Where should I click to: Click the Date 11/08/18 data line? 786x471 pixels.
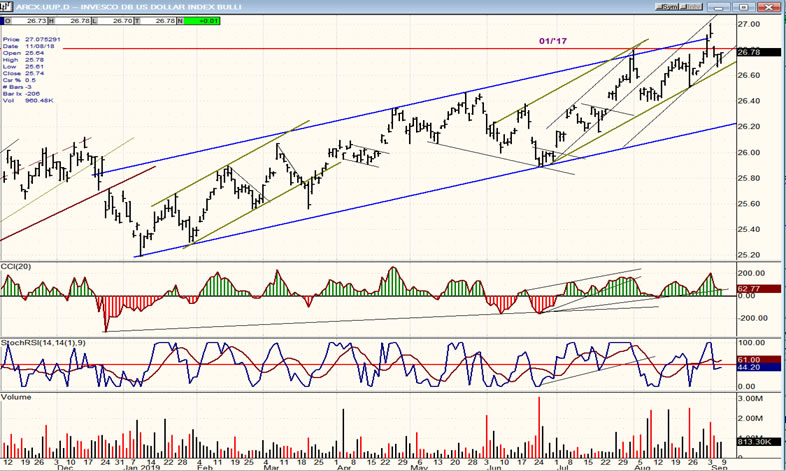pos(28,46)
